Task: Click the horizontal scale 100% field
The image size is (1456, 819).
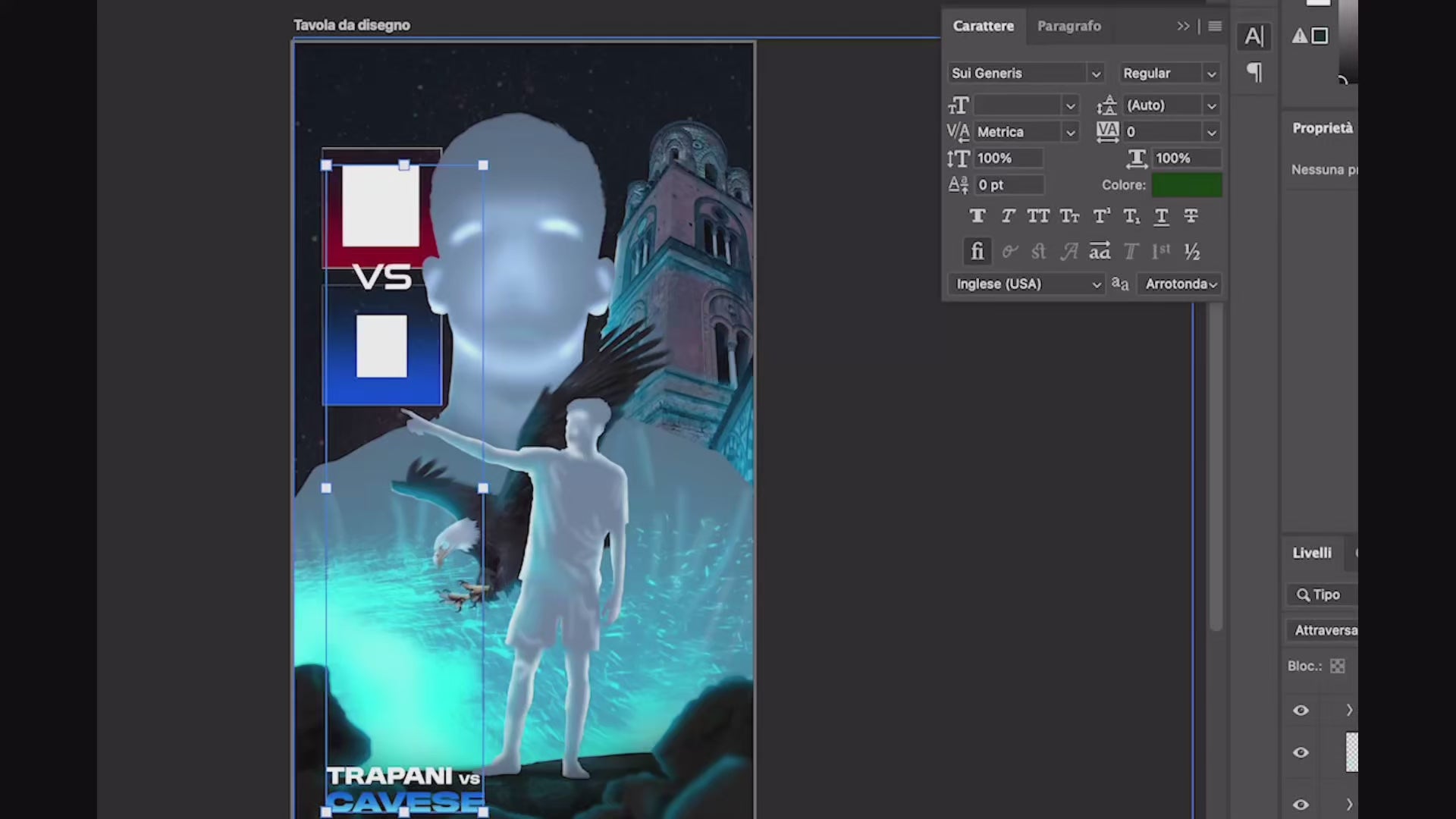Action: [x=1187, y=158]
